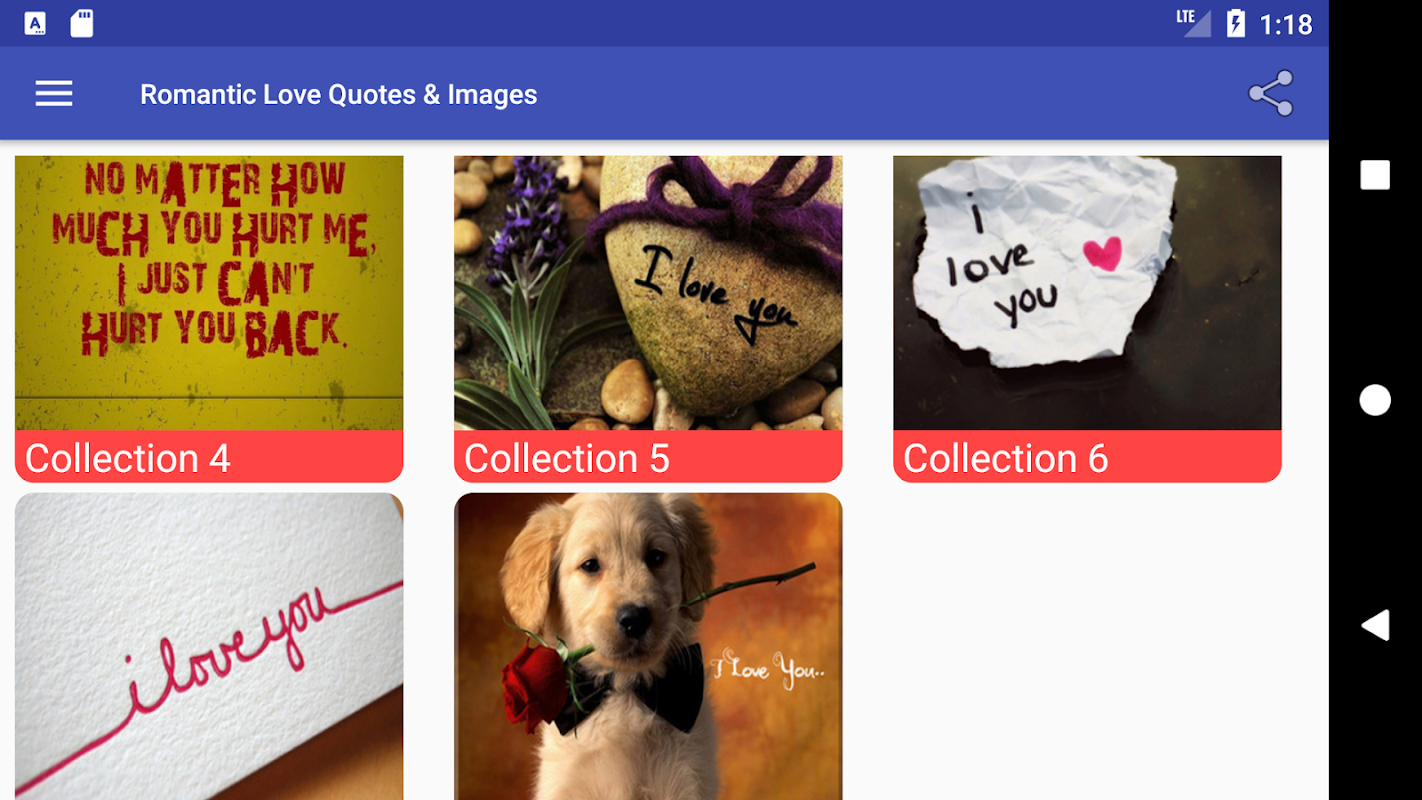Tap the square recent apps button

tap(1375, 175)
